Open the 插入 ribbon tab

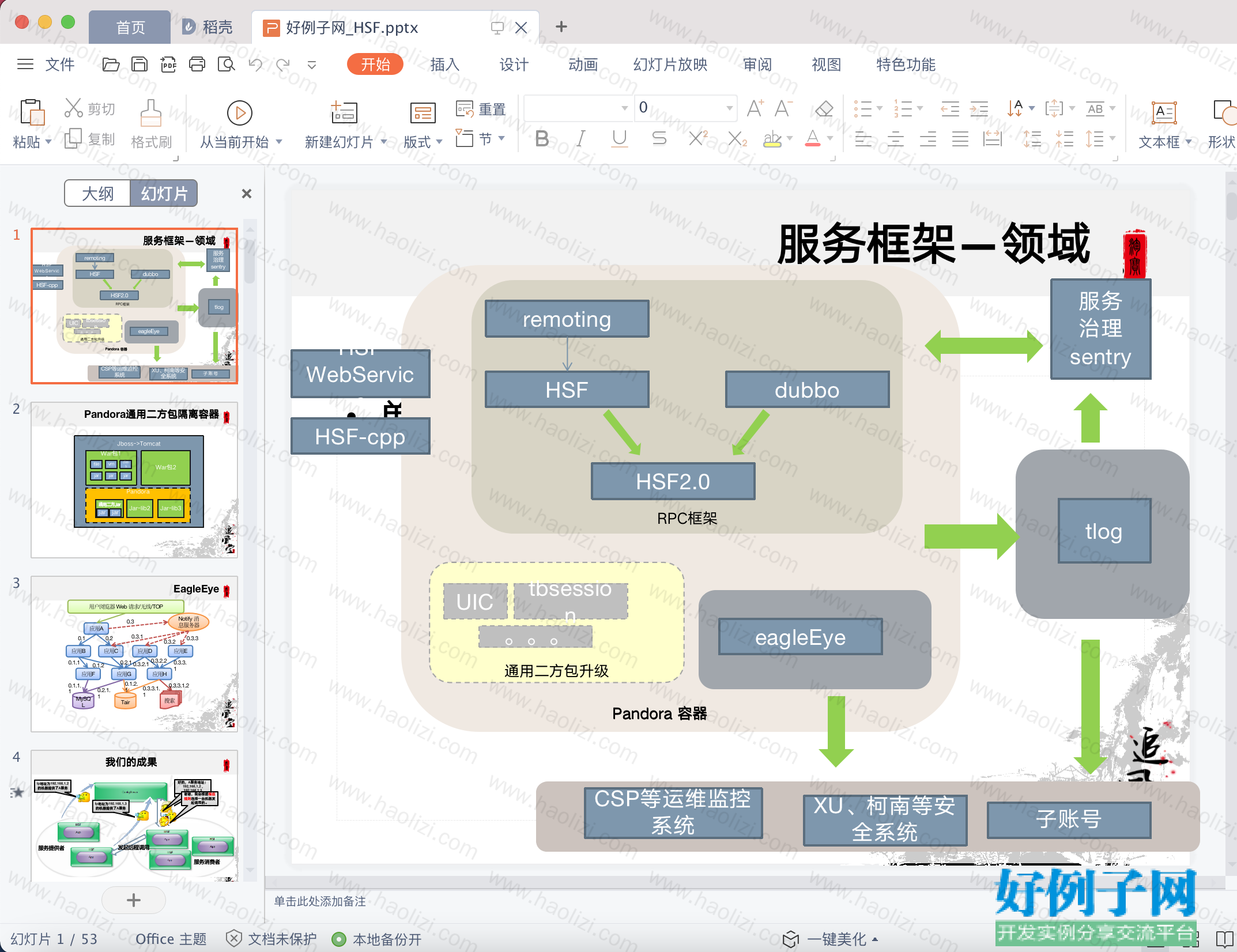444,65
